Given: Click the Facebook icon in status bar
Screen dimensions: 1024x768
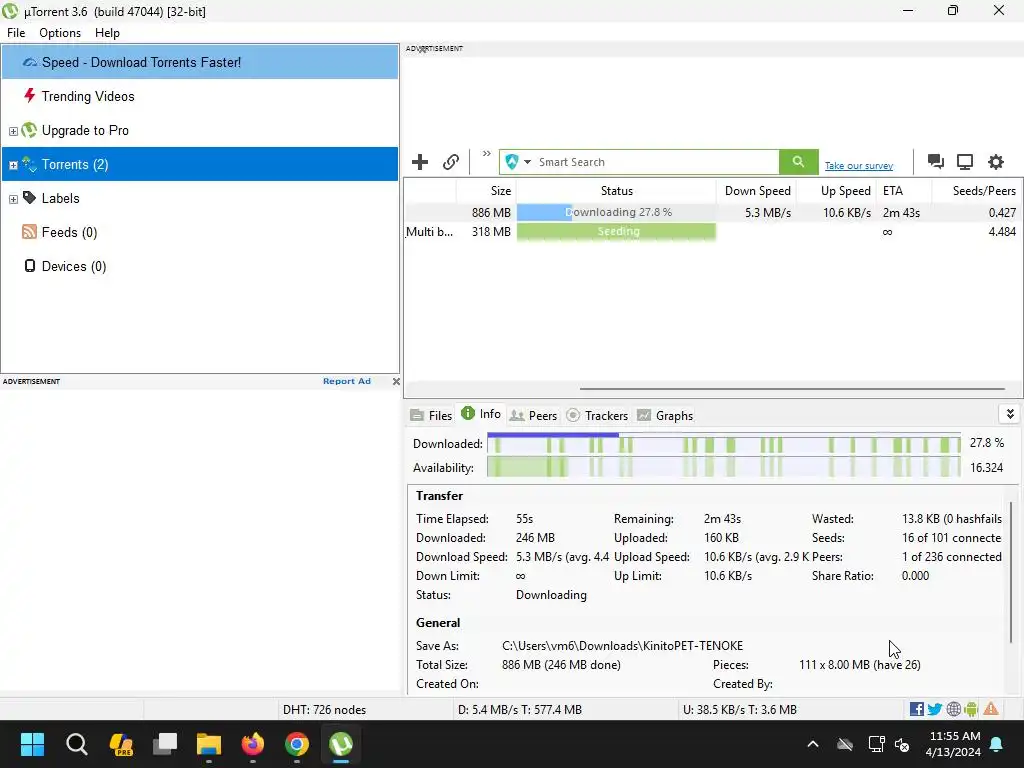Looking at the screenshot, I should 916,709.
